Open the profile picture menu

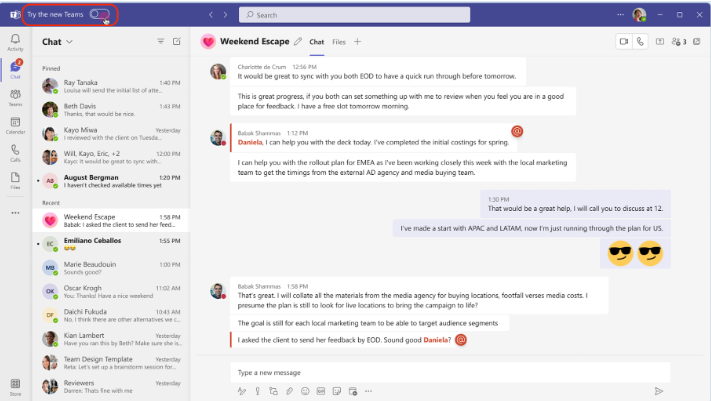[x=639, y=15]
